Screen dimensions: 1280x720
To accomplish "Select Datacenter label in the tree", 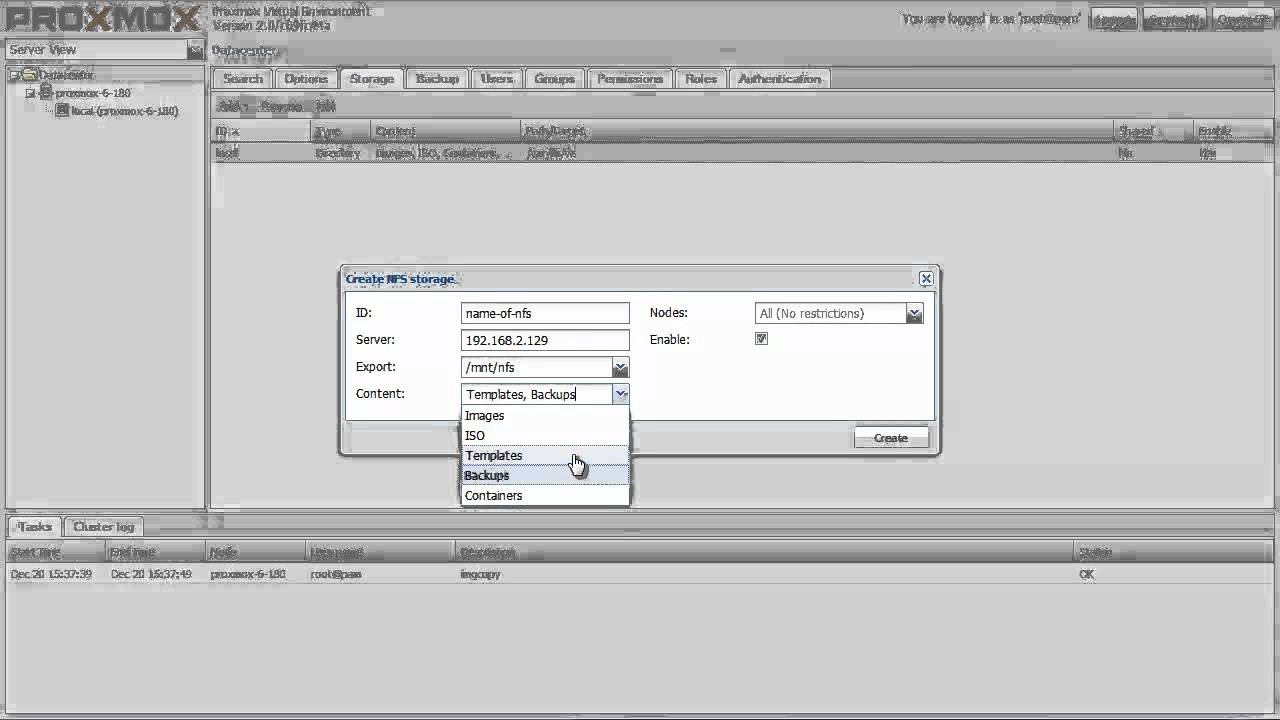I will point(67,75).
